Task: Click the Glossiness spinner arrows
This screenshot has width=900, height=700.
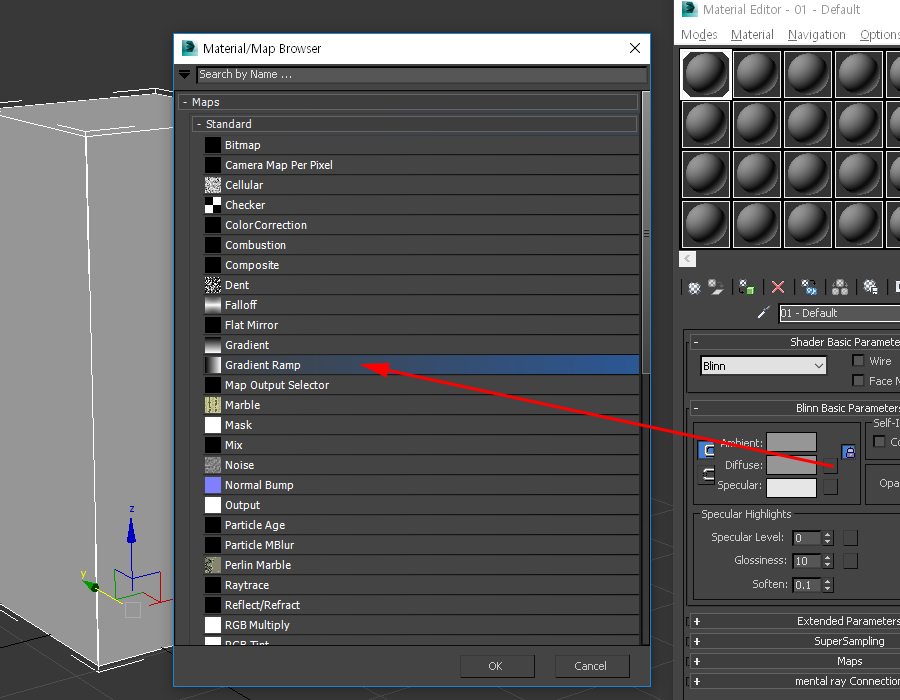Action: point(827,561)
